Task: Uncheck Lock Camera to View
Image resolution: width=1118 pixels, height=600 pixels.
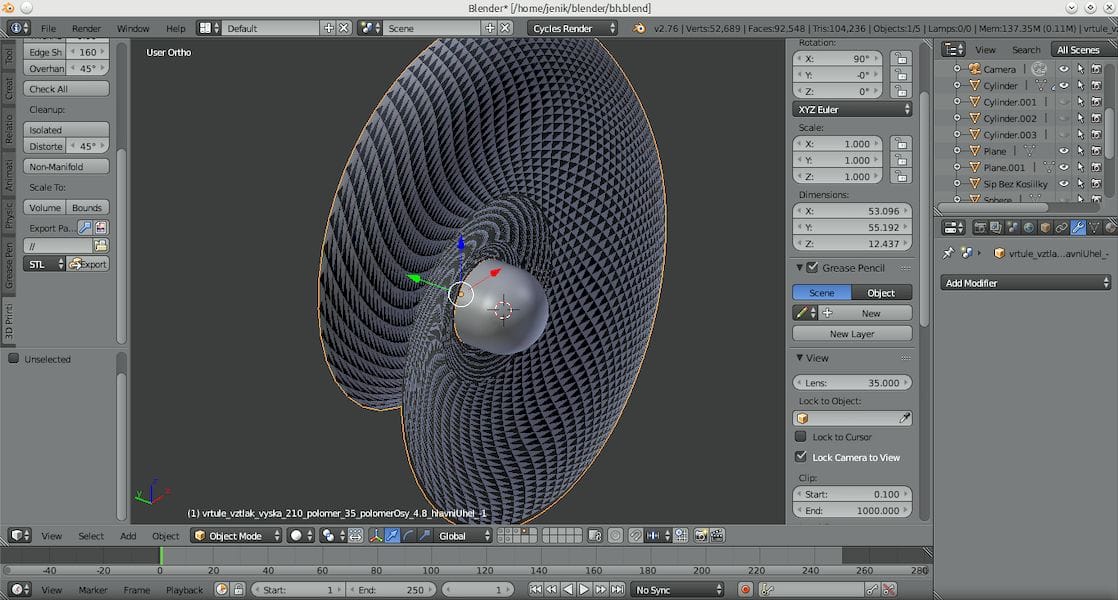Action: [801, 457]
